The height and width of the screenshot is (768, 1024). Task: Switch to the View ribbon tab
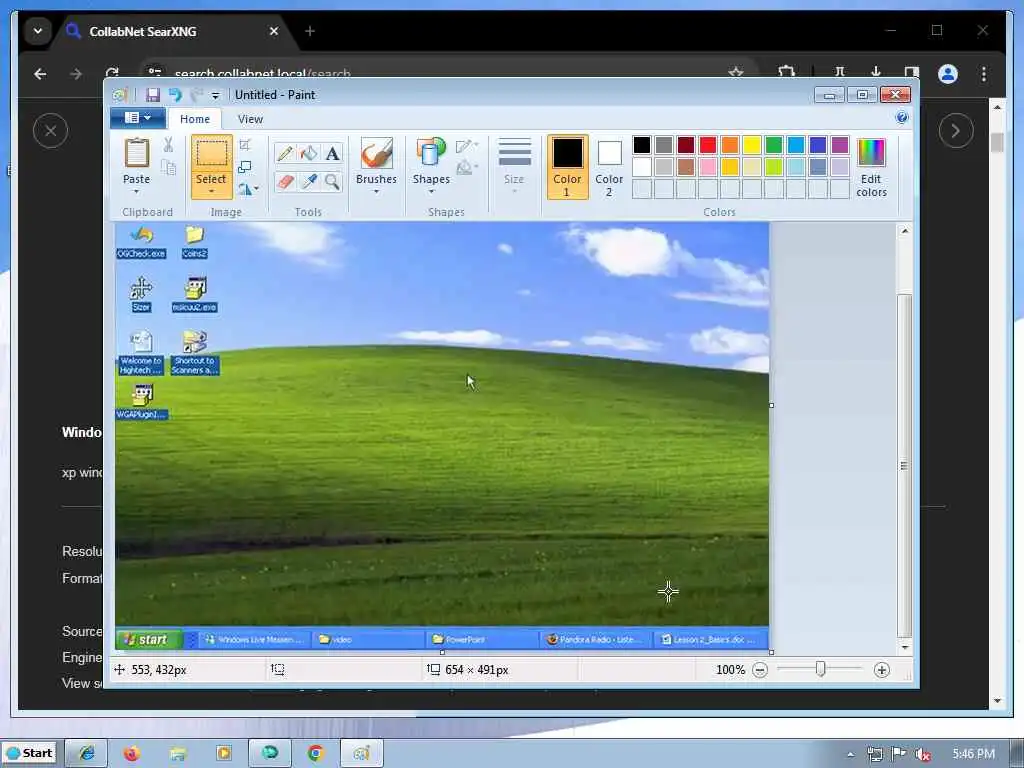click(x=250, y=119)
